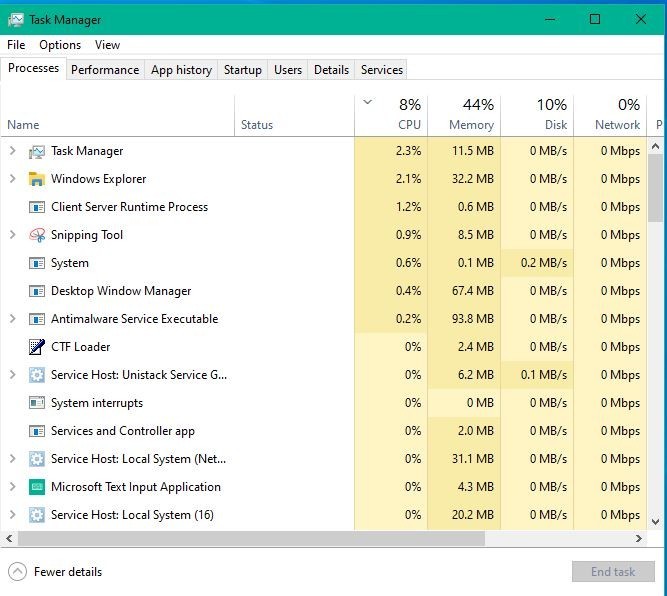Click the Desktop Window Manager icon
This screenshot has height=596, width=667.
pos(37,291)
